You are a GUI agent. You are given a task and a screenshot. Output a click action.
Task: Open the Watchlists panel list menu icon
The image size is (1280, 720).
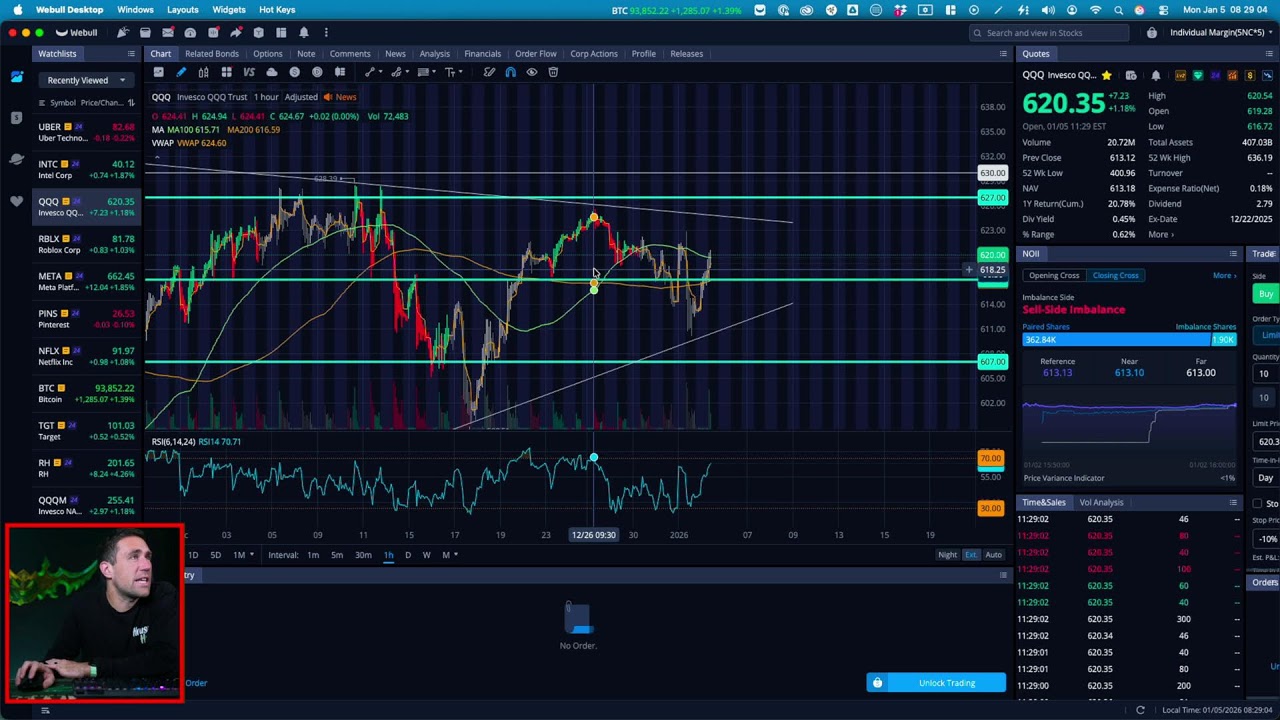[131, 54]
